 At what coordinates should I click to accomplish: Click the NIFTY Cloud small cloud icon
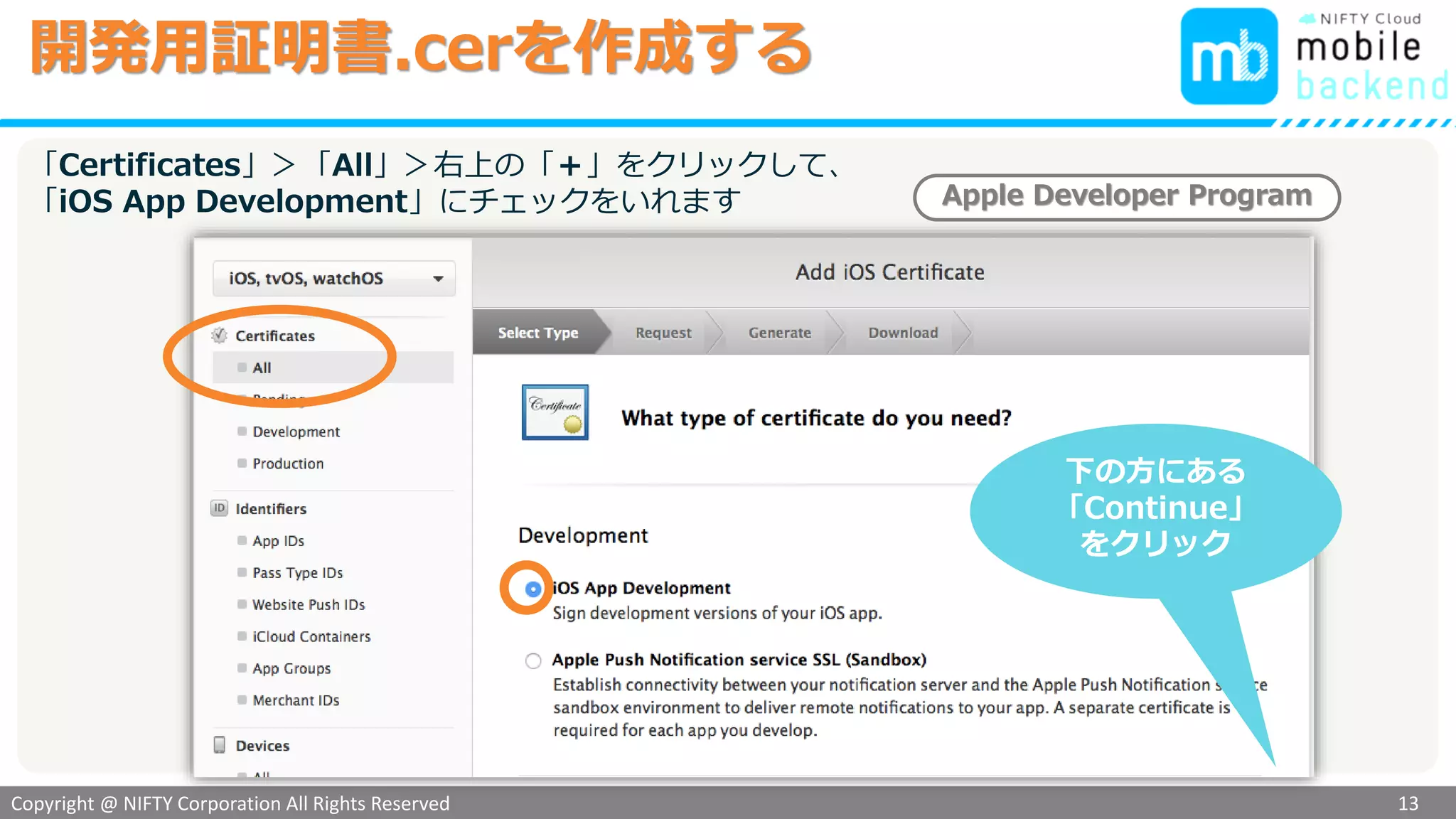(1307, 18)
